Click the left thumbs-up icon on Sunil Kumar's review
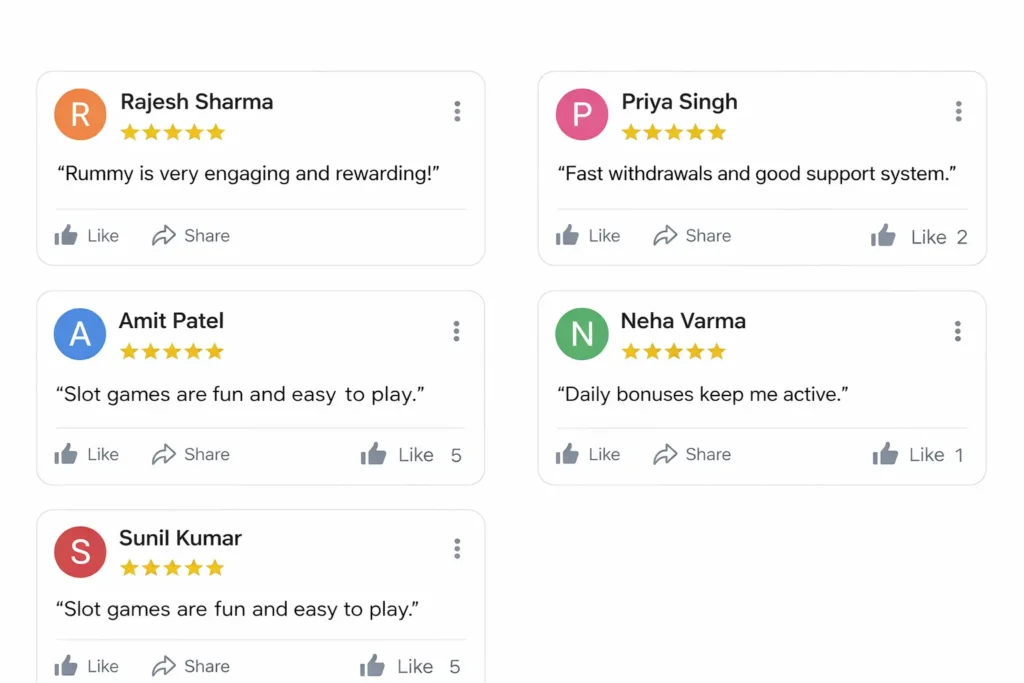Screen dimensions: 1024x683 click(x=67, y=666)
